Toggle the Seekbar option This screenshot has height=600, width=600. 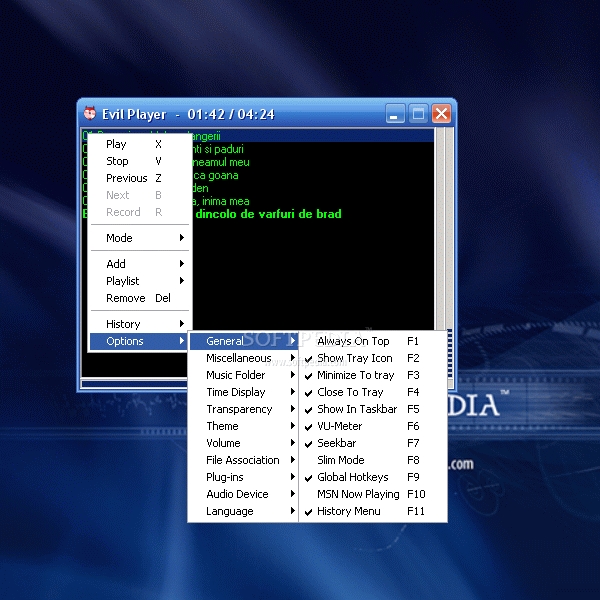(373, 443)
